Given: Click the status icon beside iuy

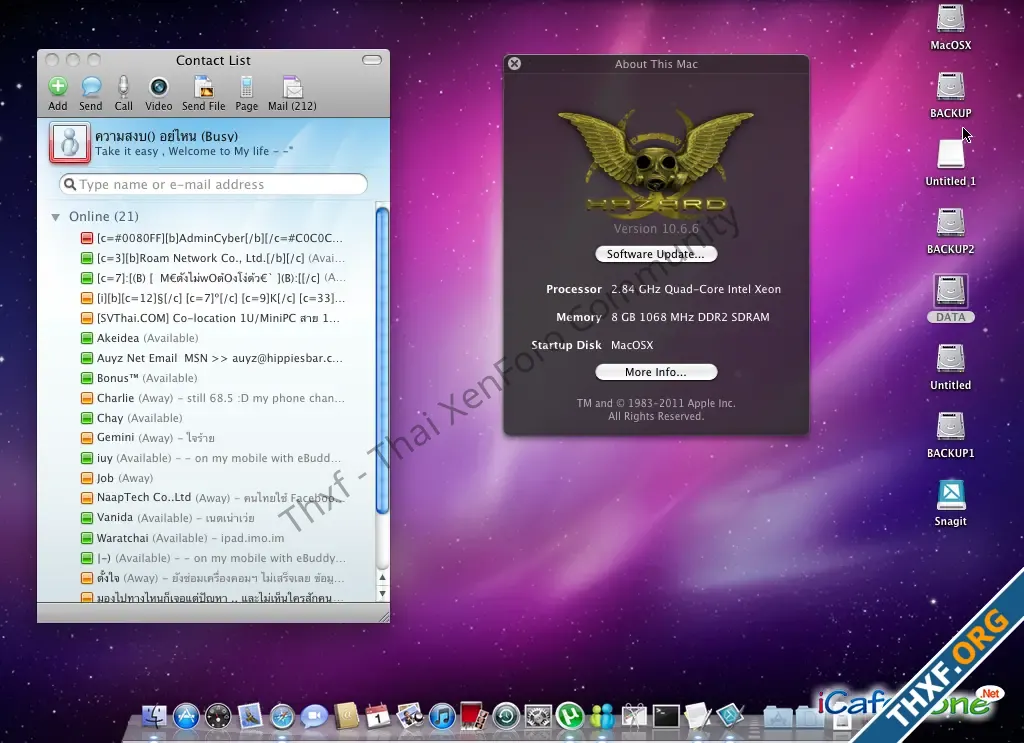Looking at the screenshot, I should 86,458.
